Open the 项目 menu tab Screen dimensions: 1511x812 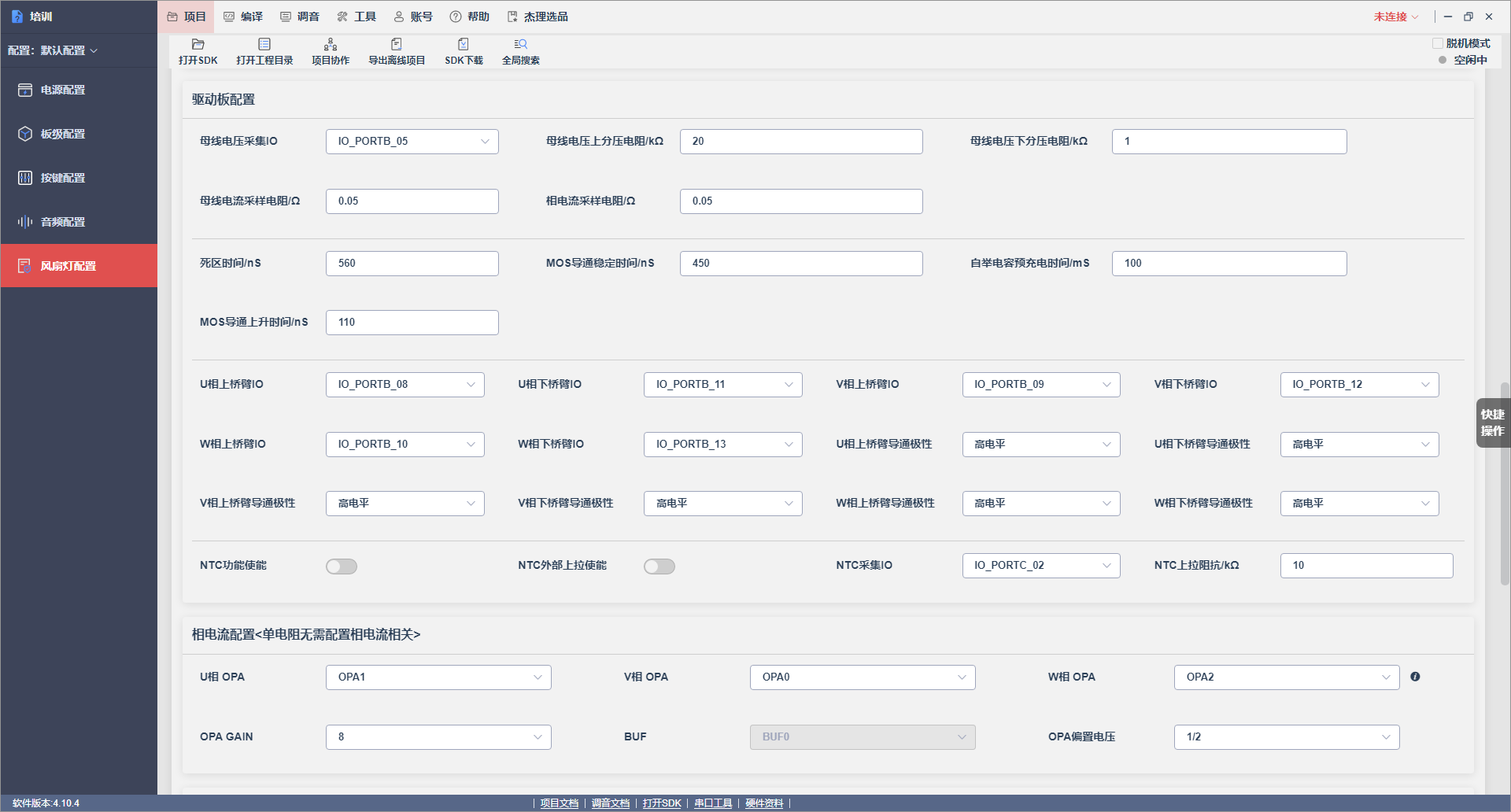[x=187, y=17]
